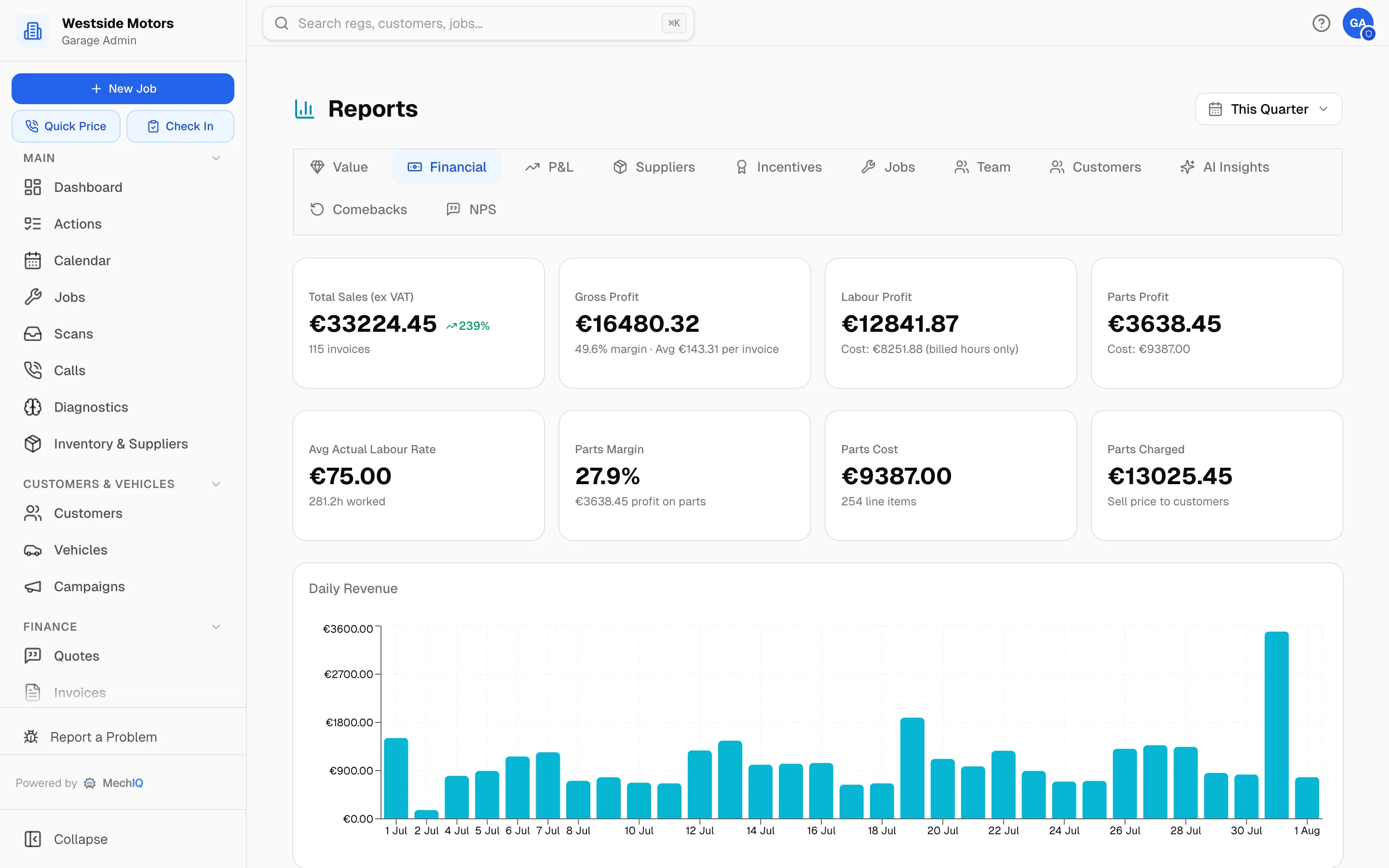Click the Quotes speech bubble icon
Screen dimensions: 1389x868
coord(33,656)
